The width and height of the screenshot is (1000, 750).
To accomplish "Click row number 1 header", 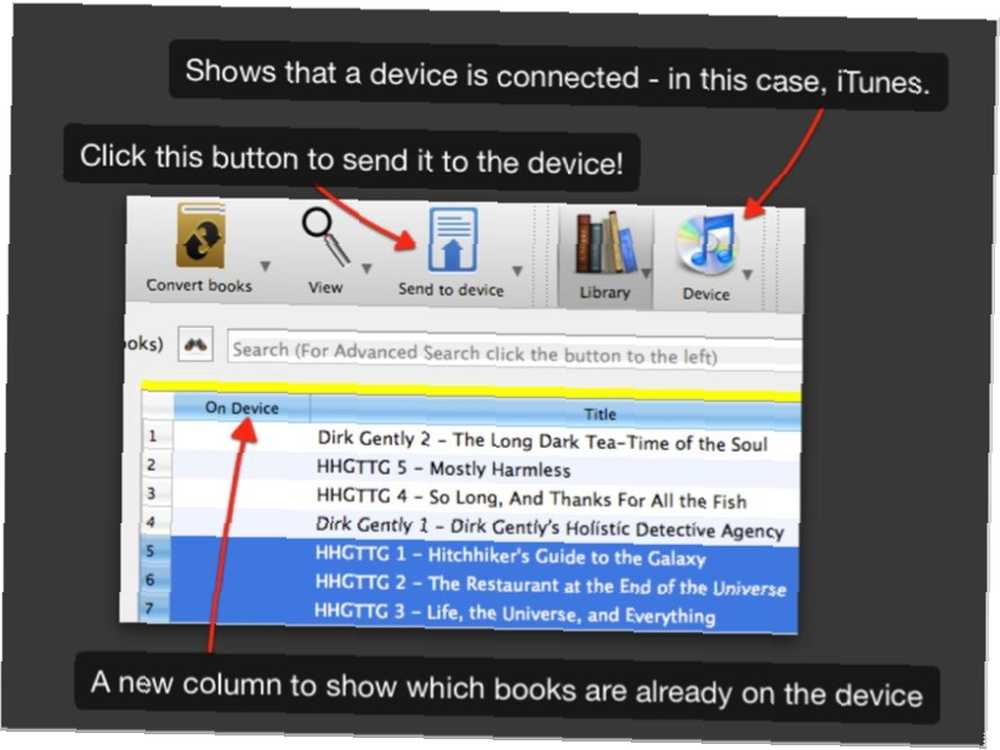I will click(x=157, y=436).
